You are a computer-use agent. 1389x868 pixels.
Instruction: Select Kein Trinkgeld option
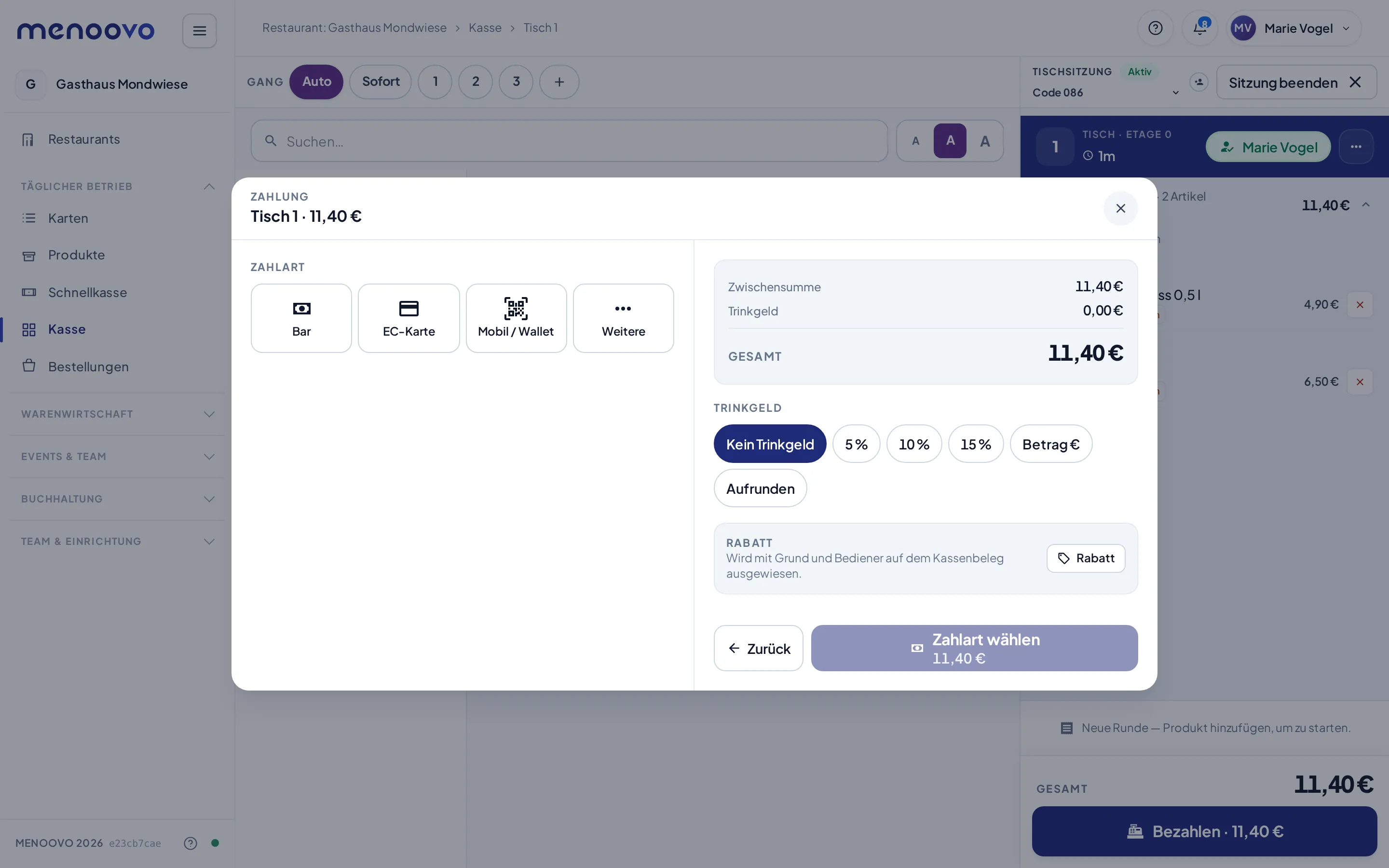coord(770,444)
